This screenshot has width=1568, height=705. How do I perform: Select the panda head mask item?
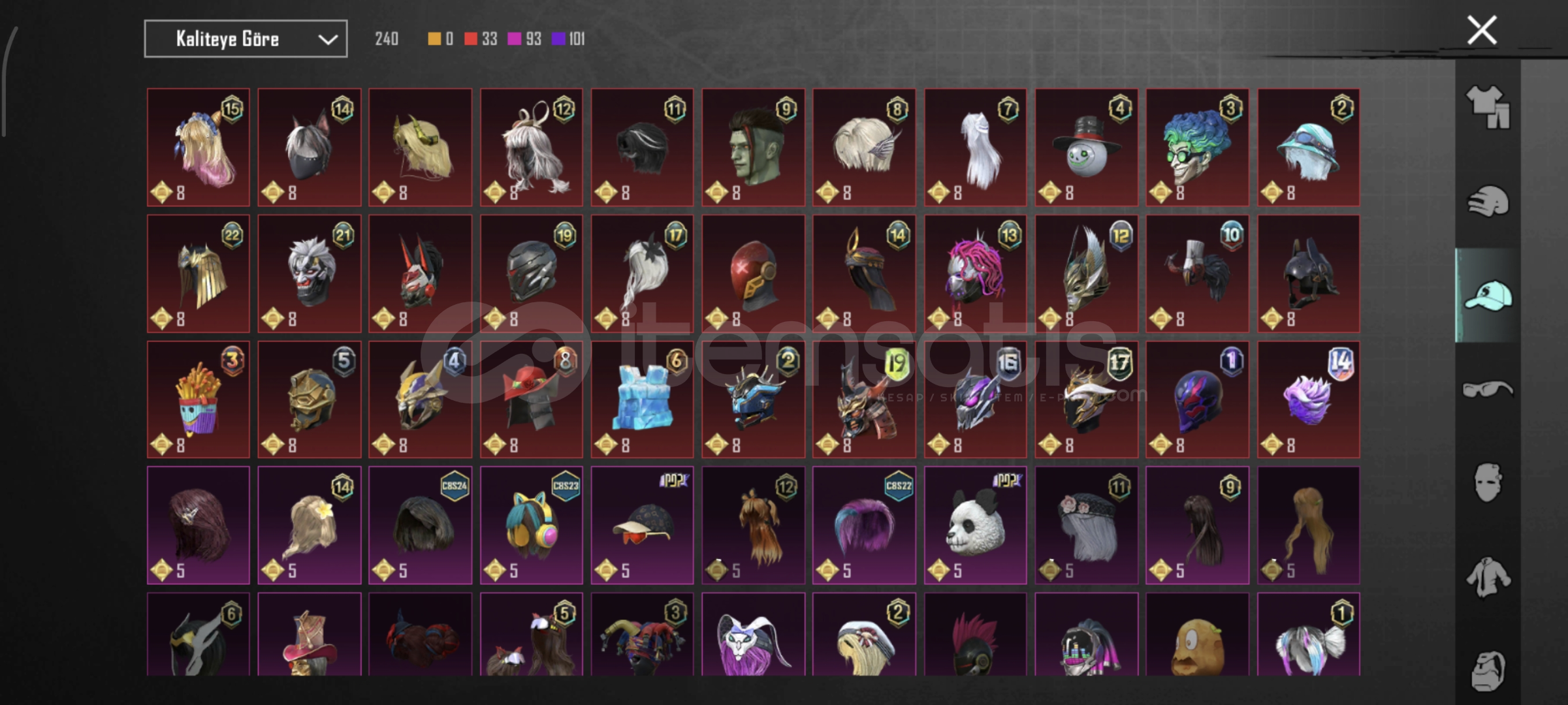point(975,525)
